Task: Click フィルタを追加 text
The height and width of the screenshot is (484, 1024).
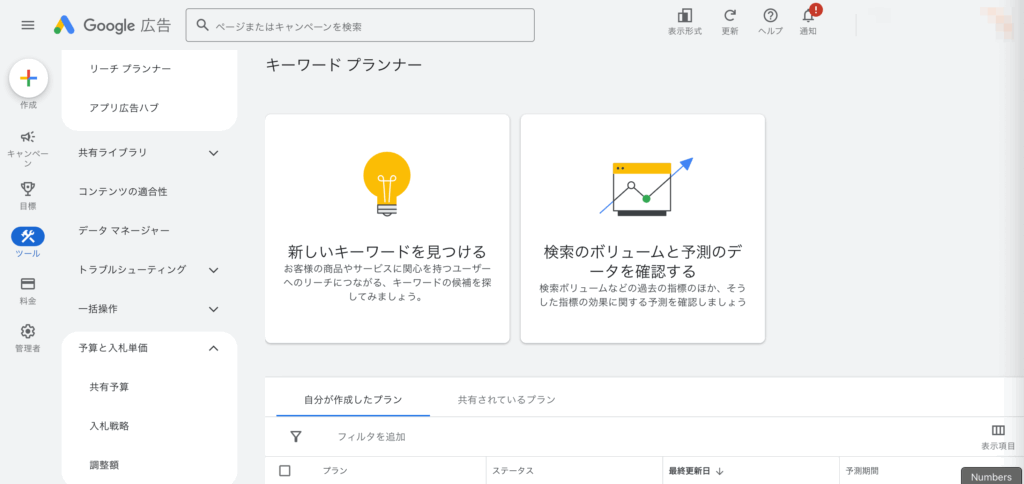Action: tap(371, 437)
